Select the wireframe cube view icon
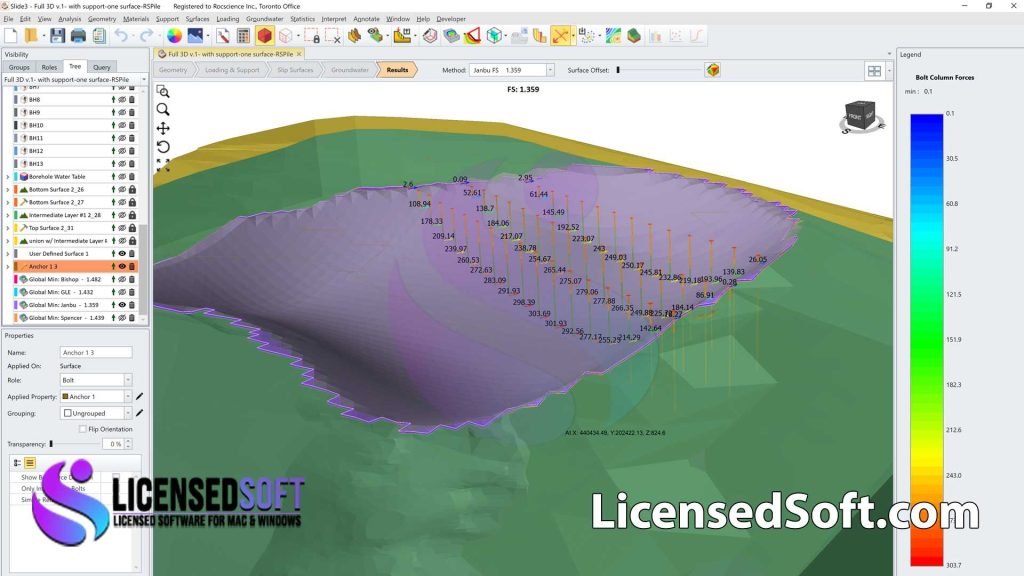The width and height of the screenshot is (1024, 576). pos(286,36)
